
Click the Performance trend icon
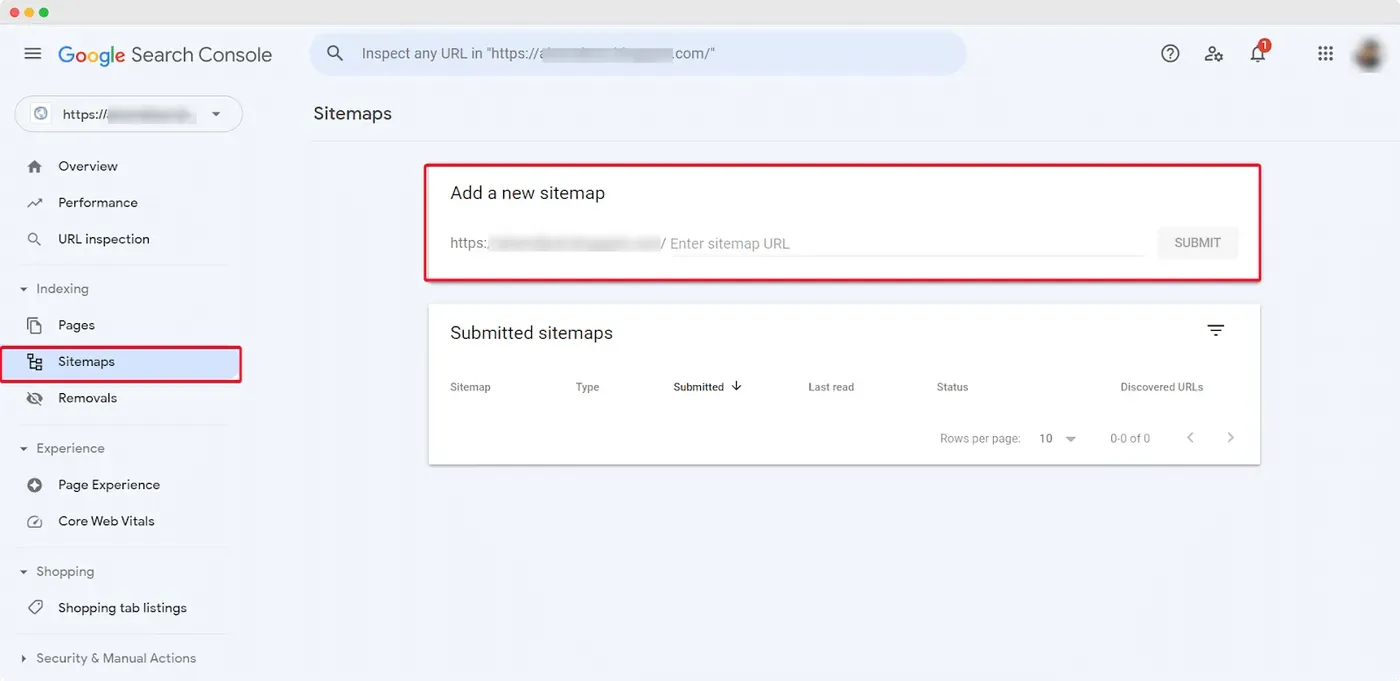pyautogui.click(x=35, y=203)
